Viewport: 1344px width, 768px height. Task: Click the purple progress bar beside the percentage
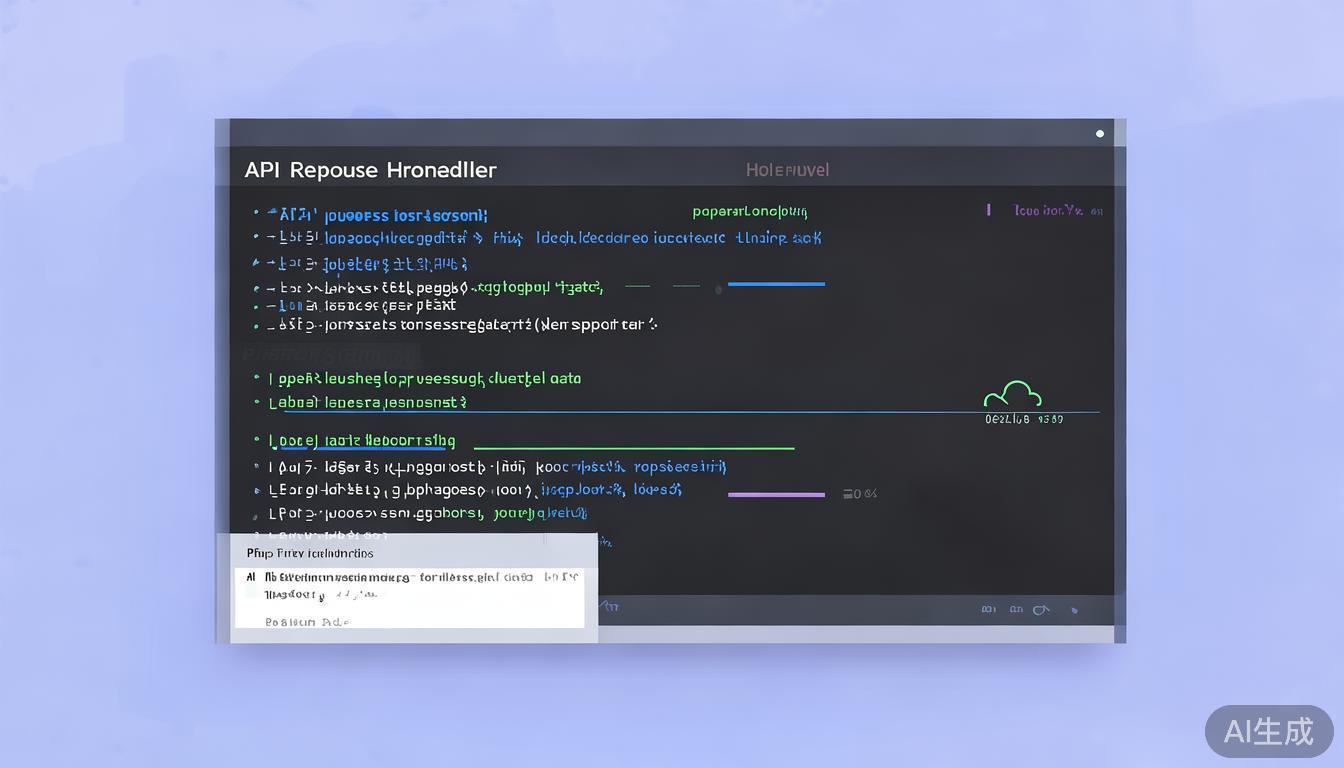click(x=776, y=494)
